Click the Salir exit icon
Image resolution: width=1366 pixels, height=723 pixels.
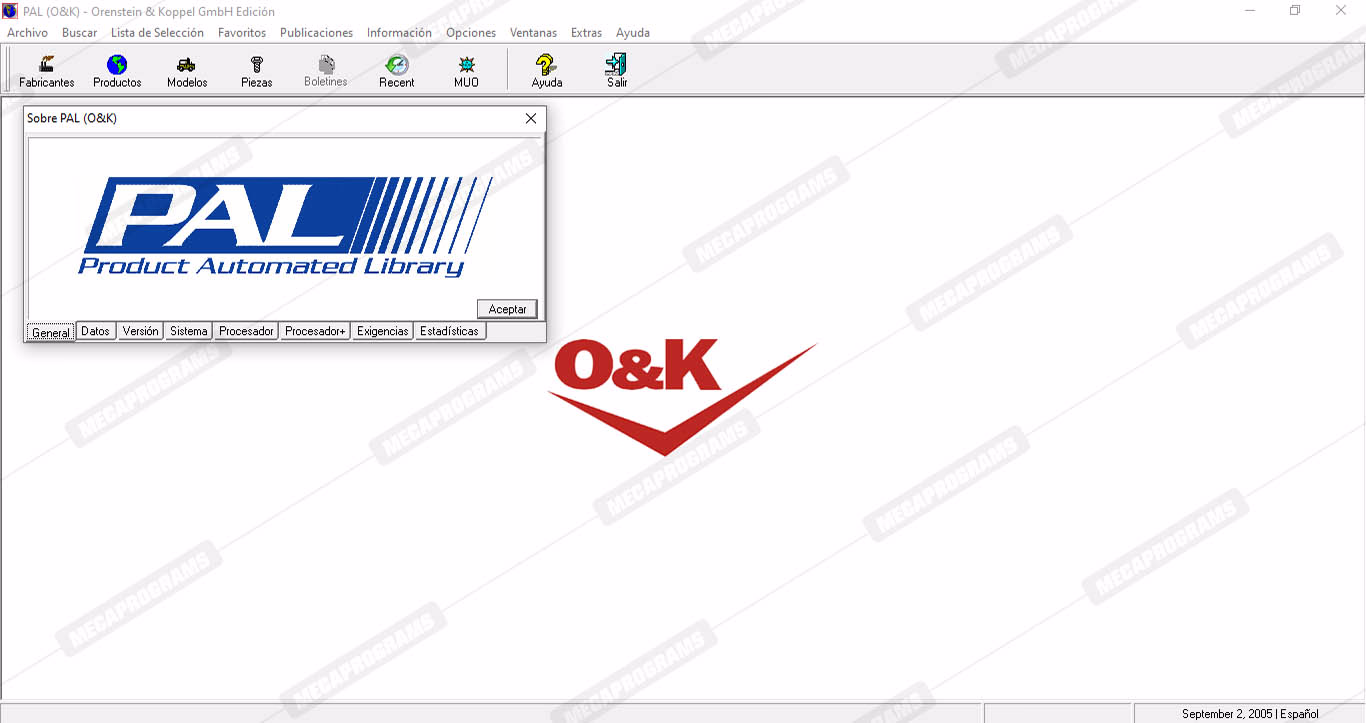point(617,71)
